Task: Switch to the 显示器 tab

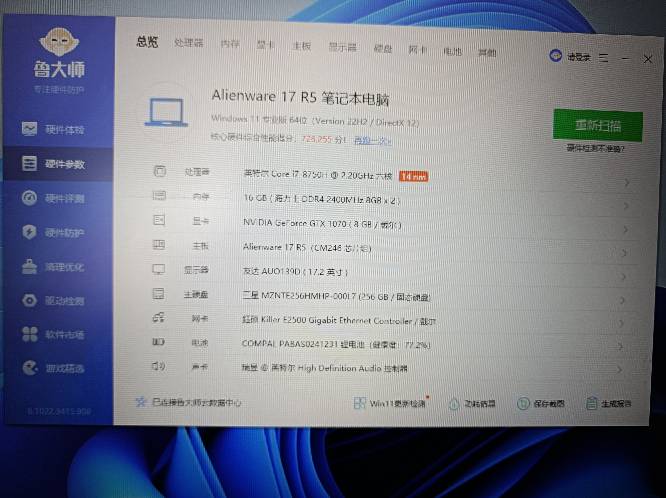Action: pyautogui.click(x=342, y=47)
